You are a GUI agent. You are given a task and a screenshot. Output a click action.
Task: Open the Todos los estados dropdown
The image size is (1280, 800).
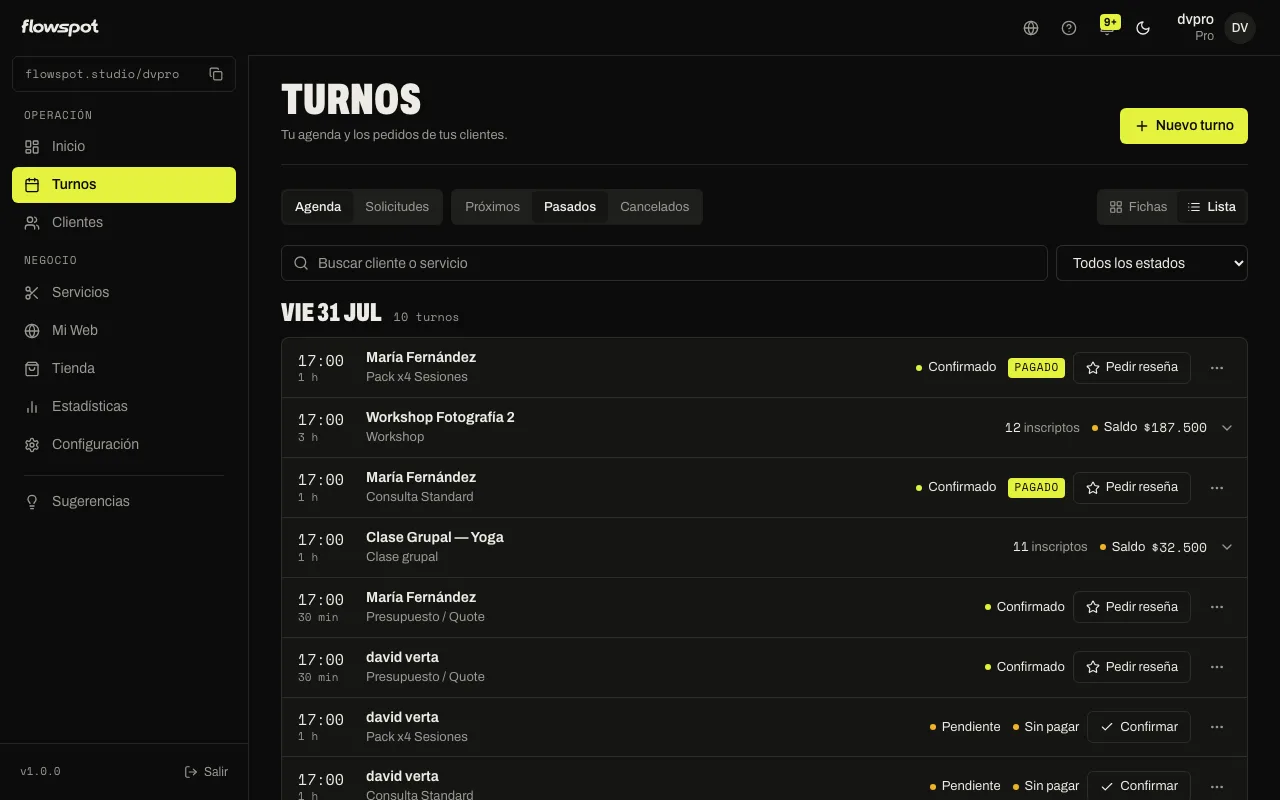pos(1152,263)
